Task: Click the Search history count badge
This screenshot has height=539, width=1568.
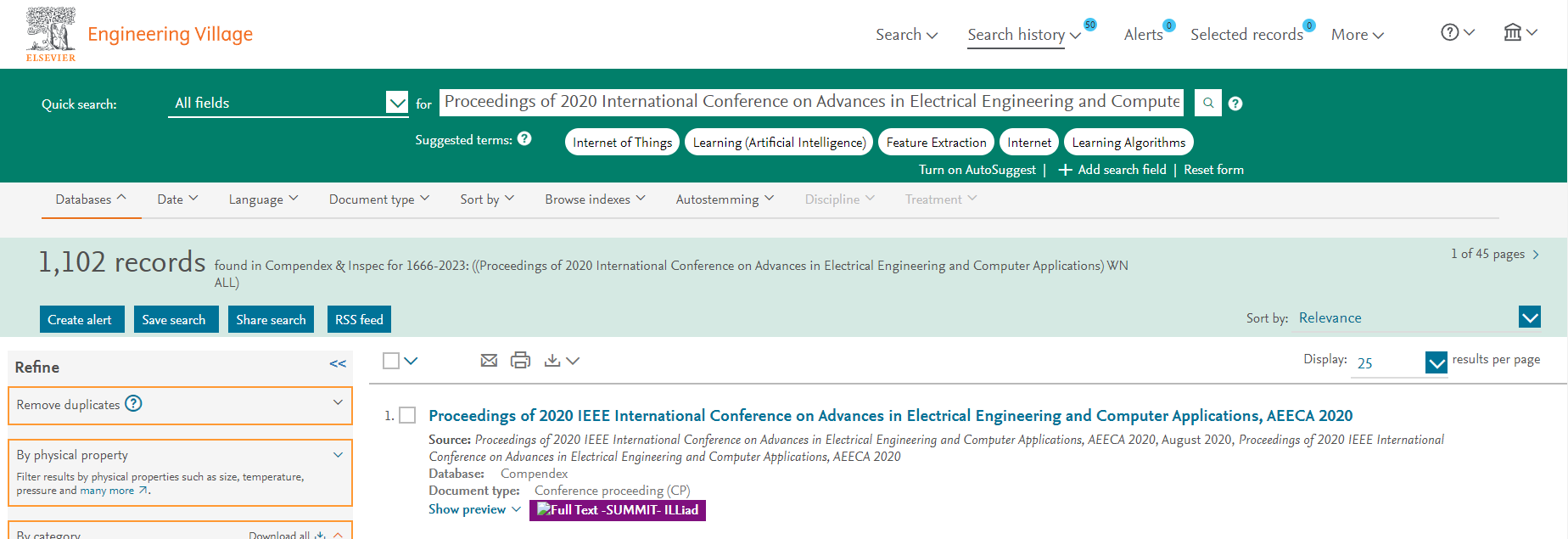Action: [x=1090, y=25]
